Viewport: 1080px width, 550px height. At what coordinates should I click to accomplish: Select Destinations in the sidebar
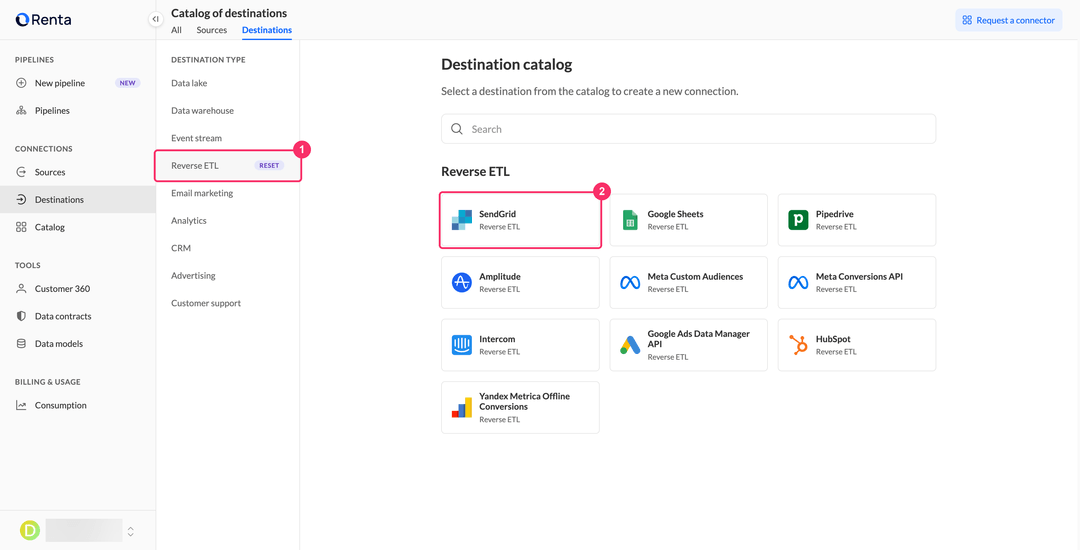coord(78,200)
